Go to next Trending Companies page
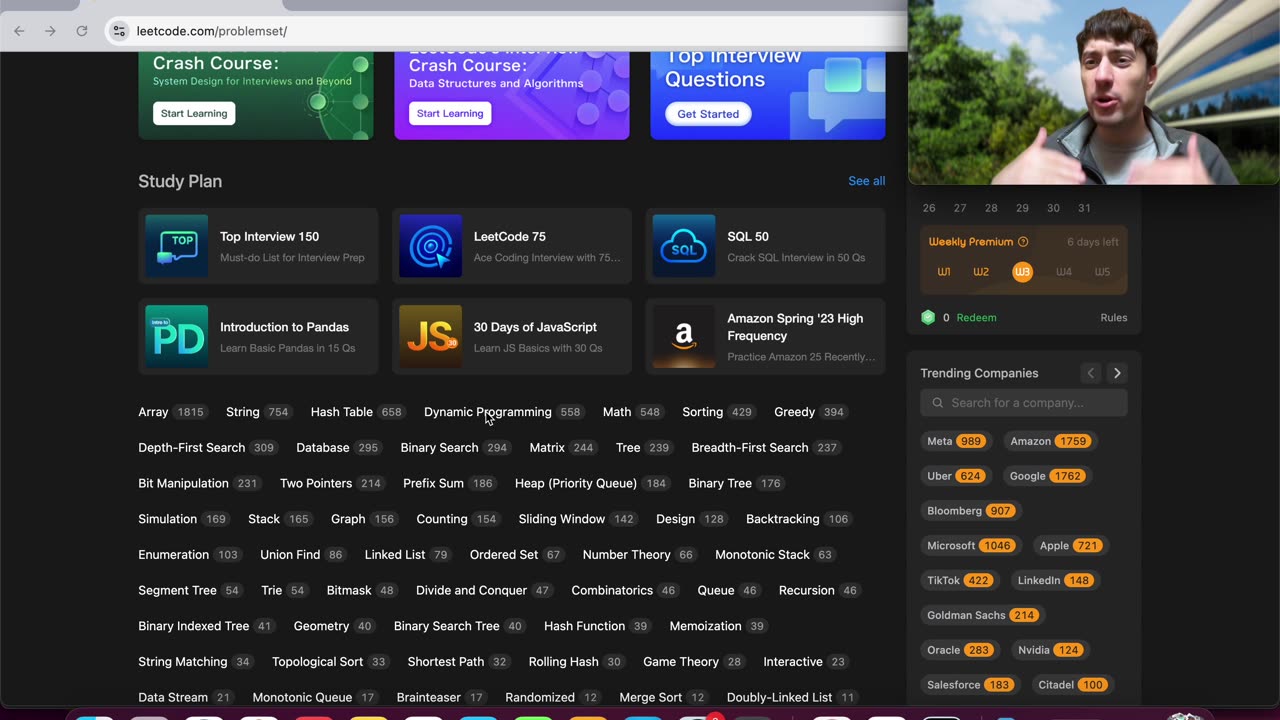Viewport: 1280px width, 720px height. pyautogui.click(x=1117, y=373)
